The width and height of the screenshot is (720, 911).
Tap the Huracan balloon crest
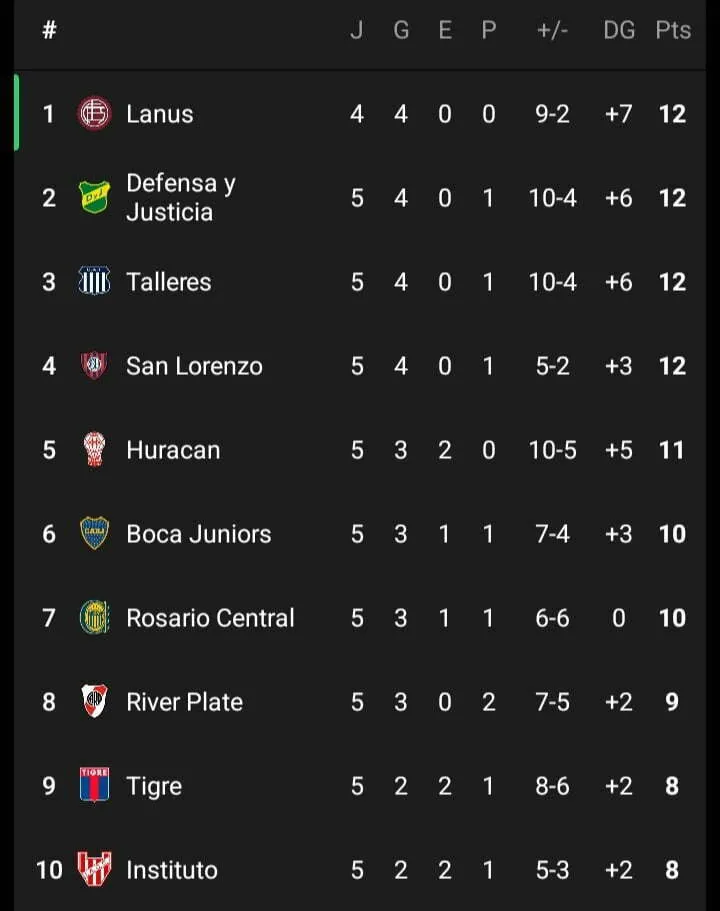point(94,450)
